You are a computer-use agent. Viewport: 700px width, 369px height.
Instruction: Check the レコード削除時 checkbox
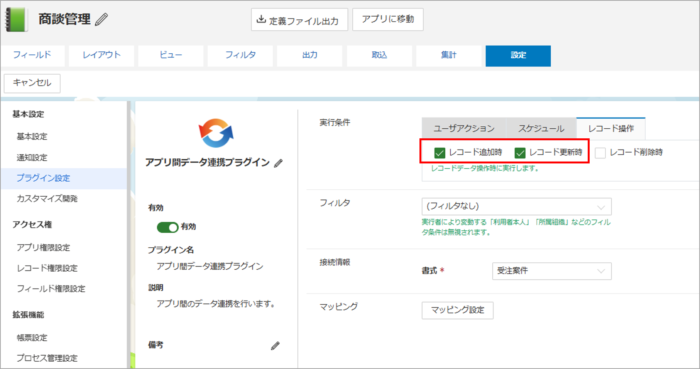pyautogui.click(x=600, y=153)
